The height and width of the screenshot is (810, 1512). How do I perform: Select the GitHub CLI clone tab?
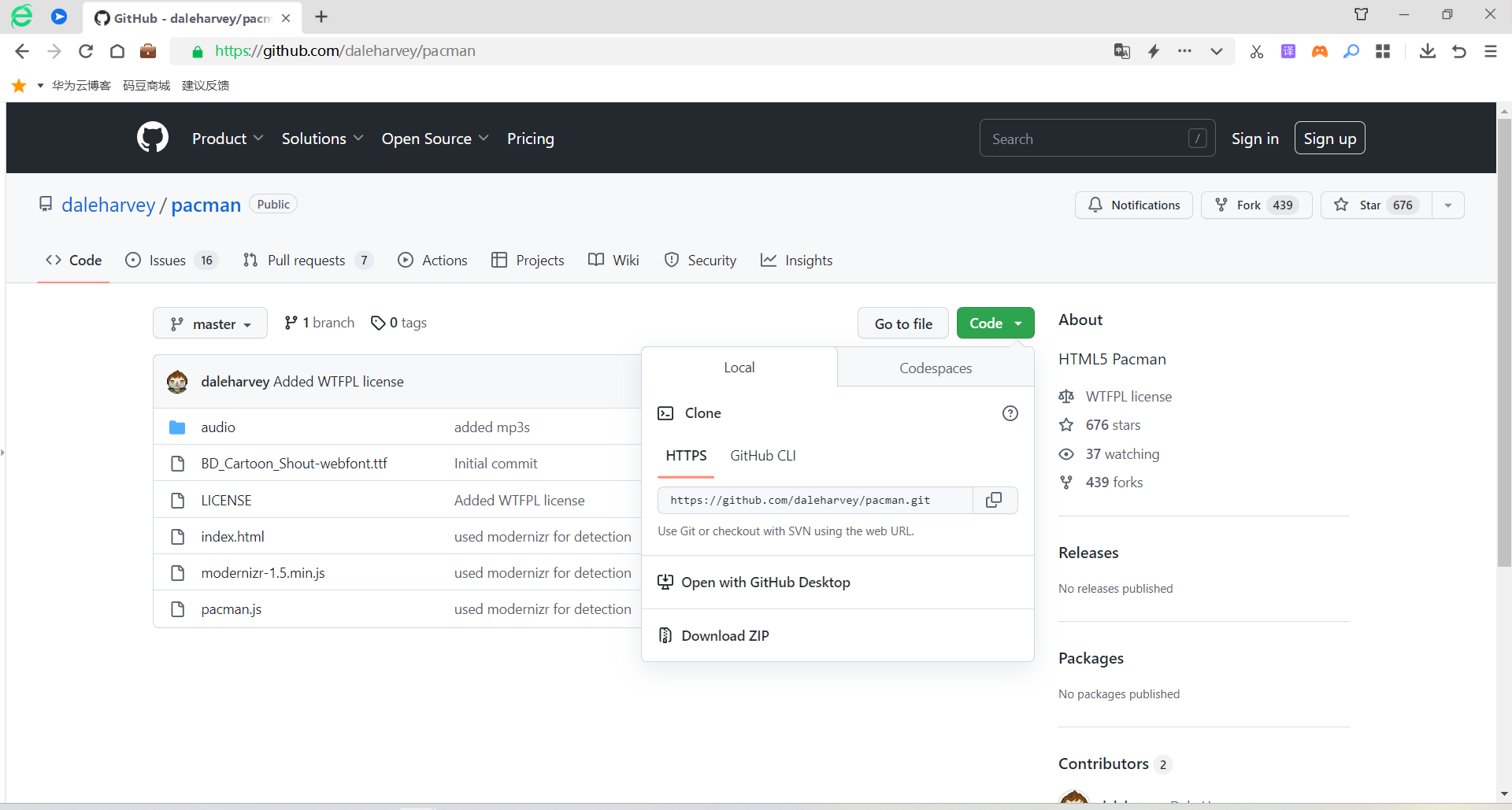[x=763, y=456]
